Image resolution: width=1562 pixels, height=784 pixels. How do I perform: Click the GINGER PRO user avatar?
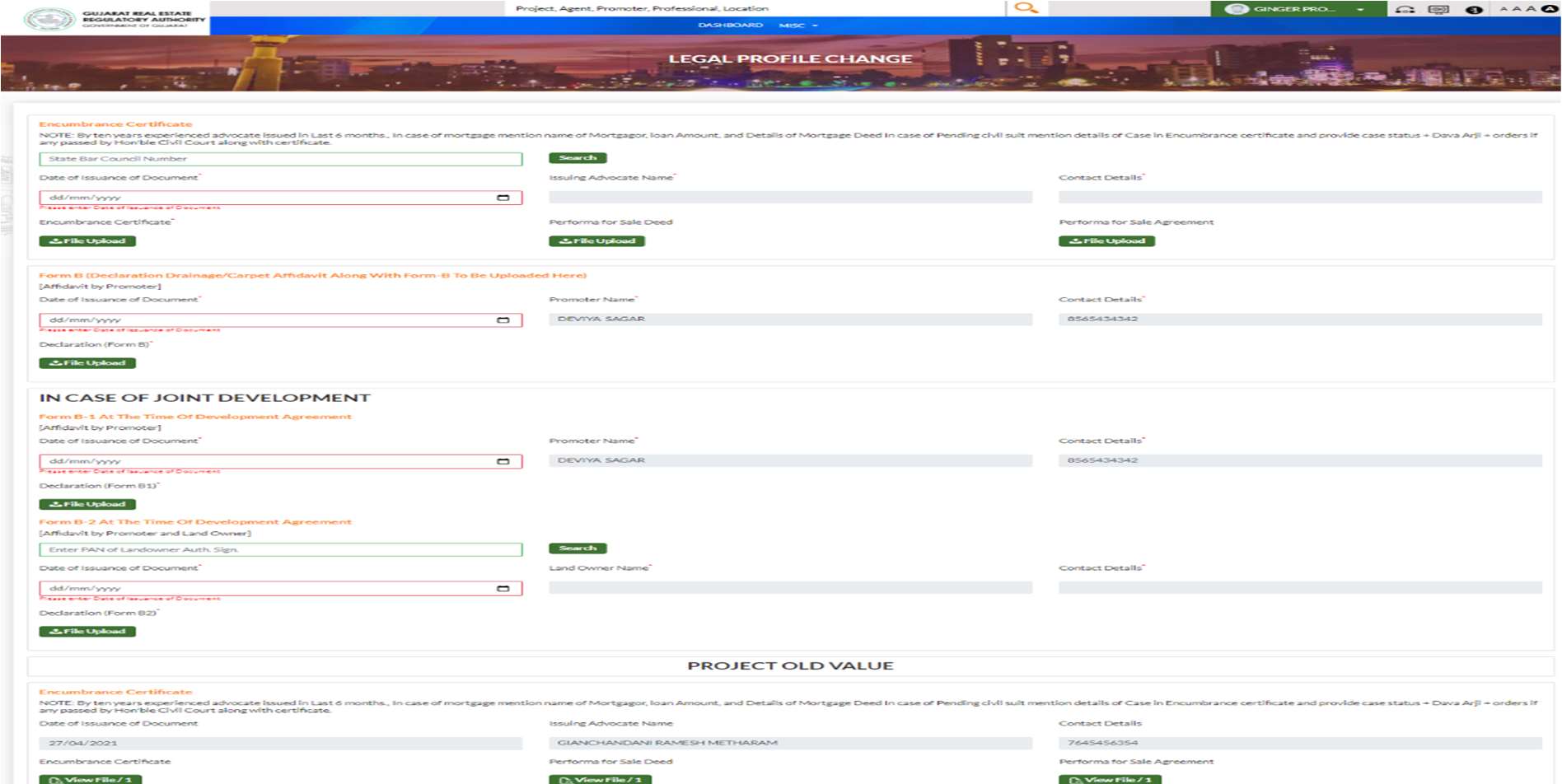[1237, 9]
